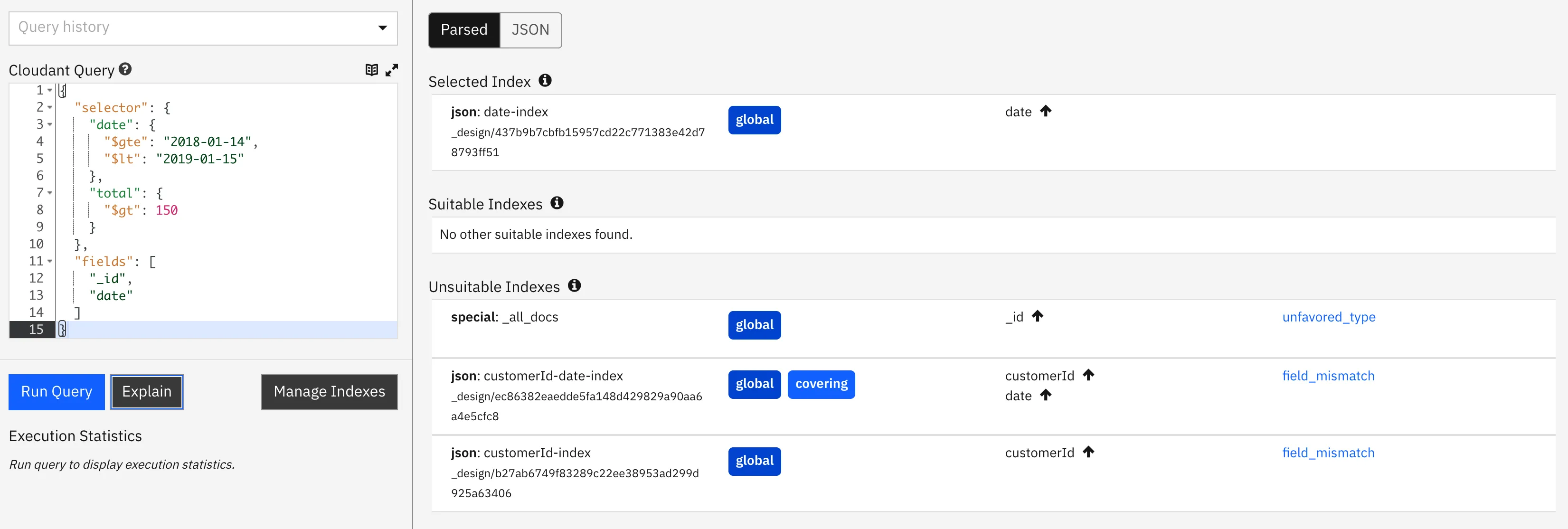Show info about Selected Index

(x=546, y=80)
